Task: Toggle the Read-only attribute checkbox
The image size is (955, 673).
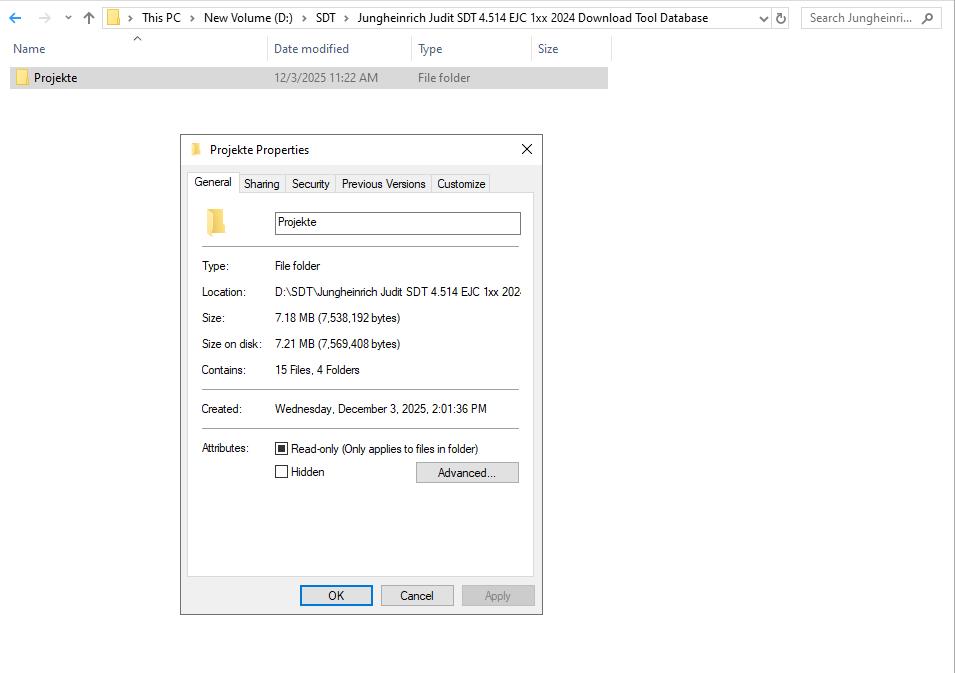Action: point(281,449)
